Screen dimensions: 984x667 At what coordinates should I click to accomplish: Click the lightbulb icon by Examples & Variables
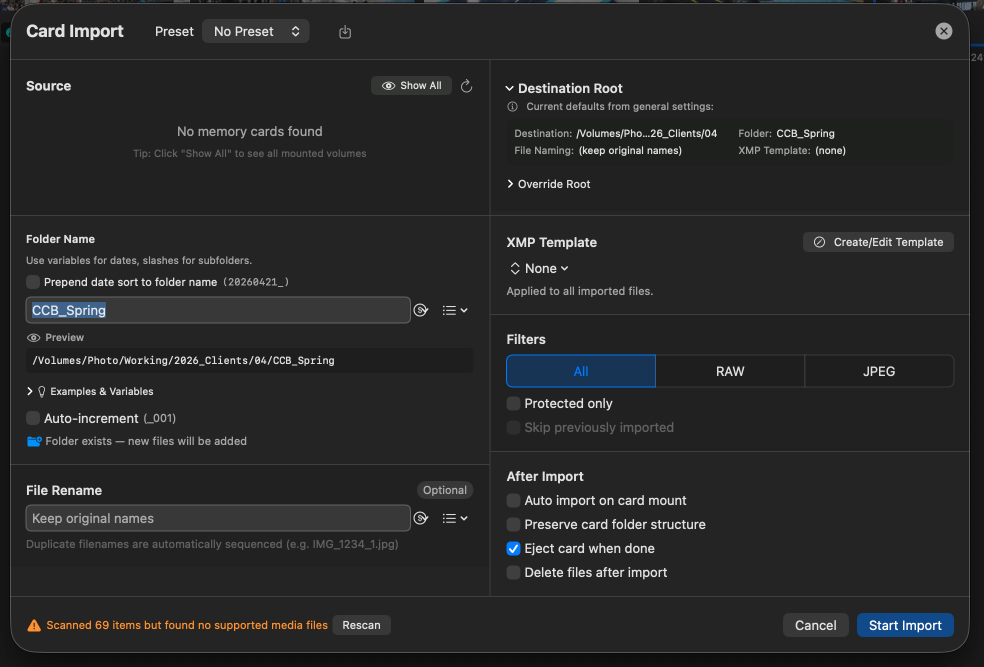point(41,392)
